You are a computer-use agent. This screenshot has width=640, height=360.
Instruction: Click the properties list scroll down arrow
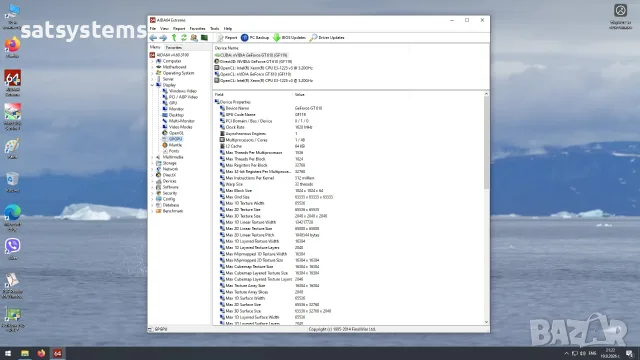pos(486,322)
